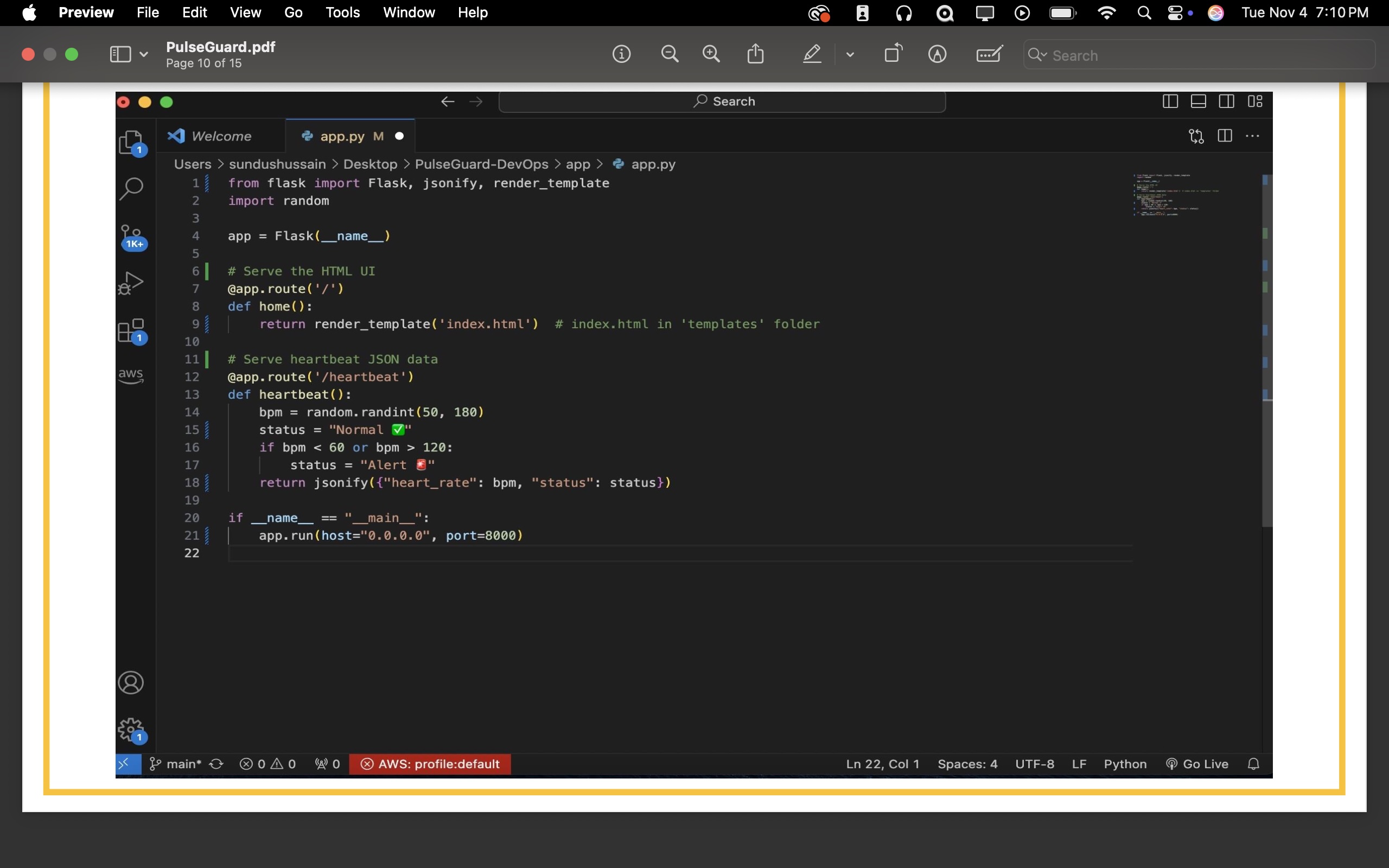Screen dimensions: 1389x868
Task: Open Control Center in menu bar
Action: coord(1175,13)
